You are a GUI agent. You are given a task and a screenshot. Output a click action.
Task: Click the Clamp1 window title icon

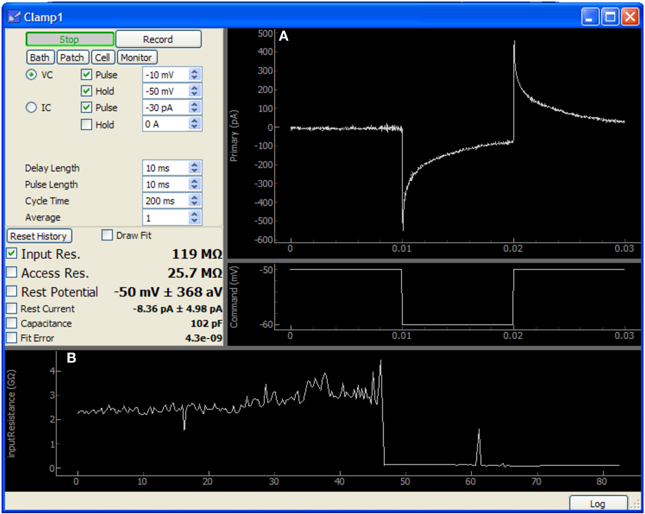[14, 17]
